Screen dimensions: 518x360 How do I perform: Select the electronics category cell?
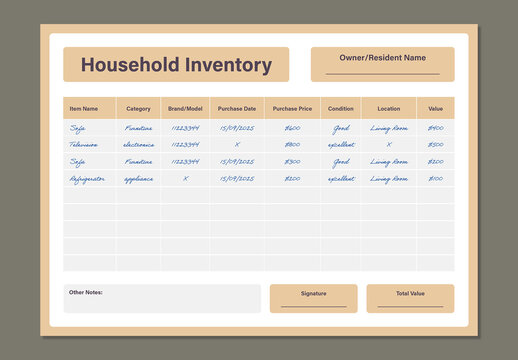coord(139,145)
